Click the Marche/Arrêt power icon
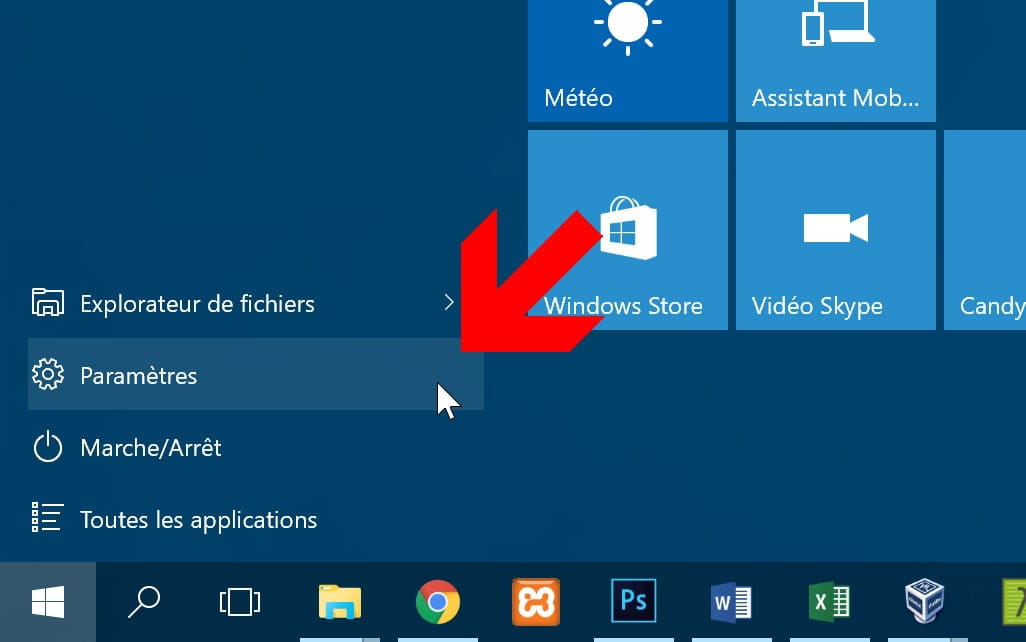The height and width of the screenshot is (642, 1026). click(x=48, y=448)
